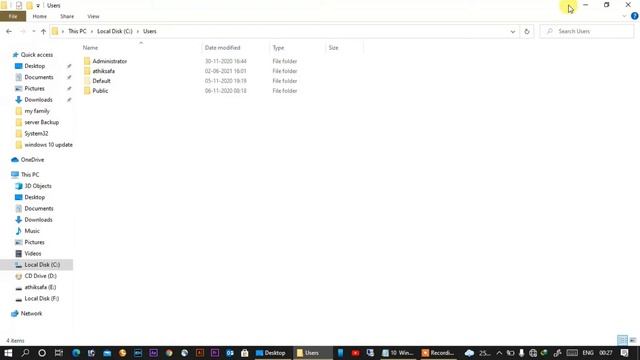Open taskbar search magnifier
This screenshot has height=360, width=640.
click(25, 353)
